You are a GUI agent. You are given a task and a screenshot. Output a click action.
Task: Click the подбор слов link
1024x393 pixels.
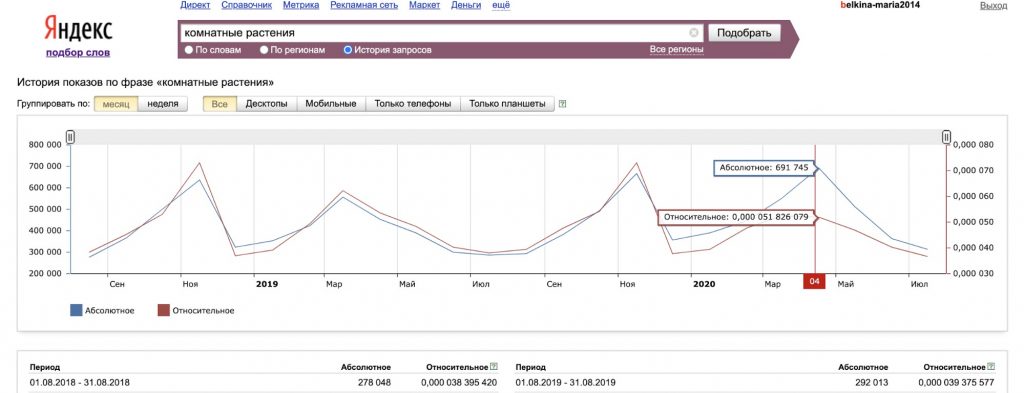tap(78, 53)
